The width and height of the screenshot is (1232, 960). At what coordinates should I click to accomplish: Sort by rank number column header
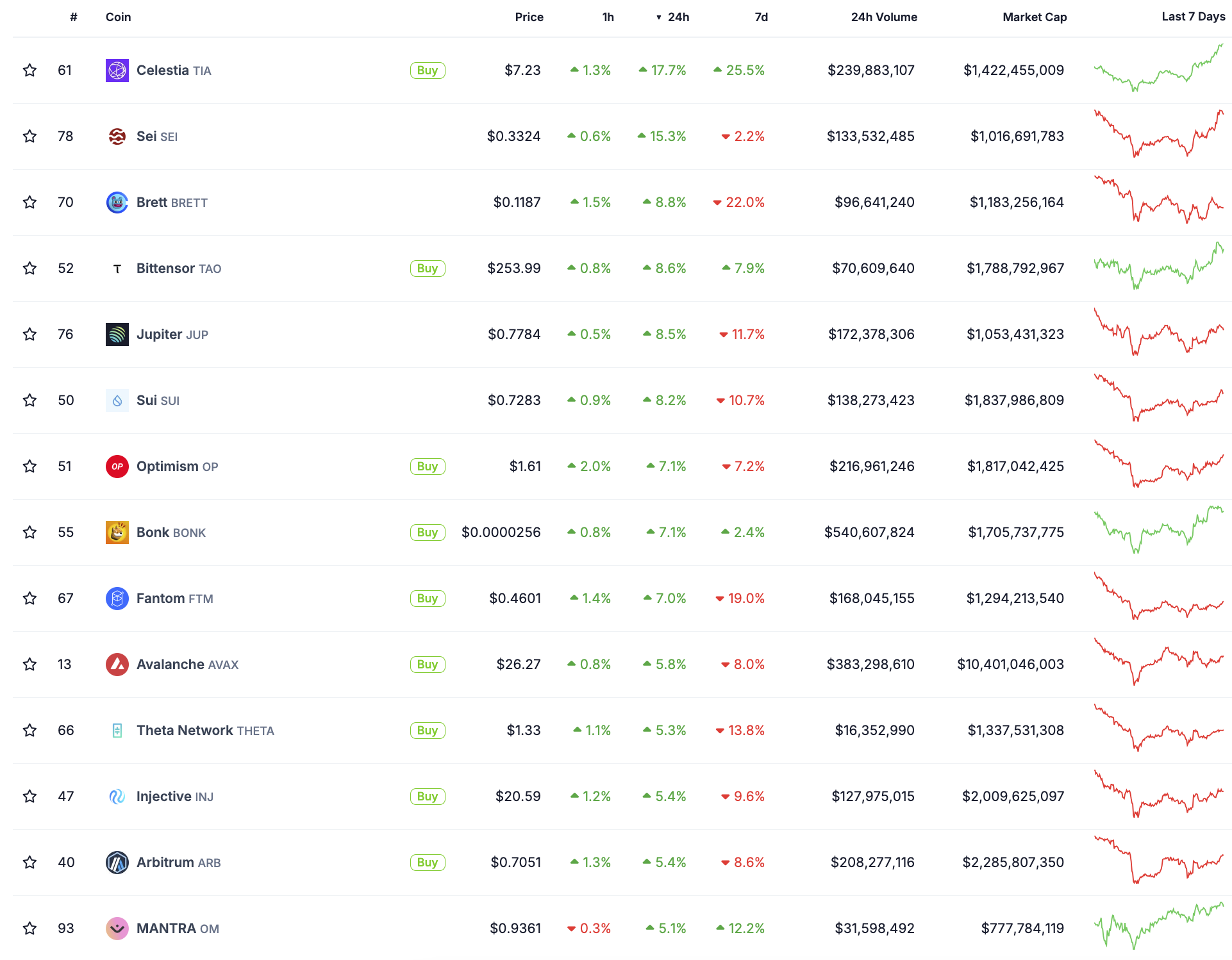(x=74, y=17)
